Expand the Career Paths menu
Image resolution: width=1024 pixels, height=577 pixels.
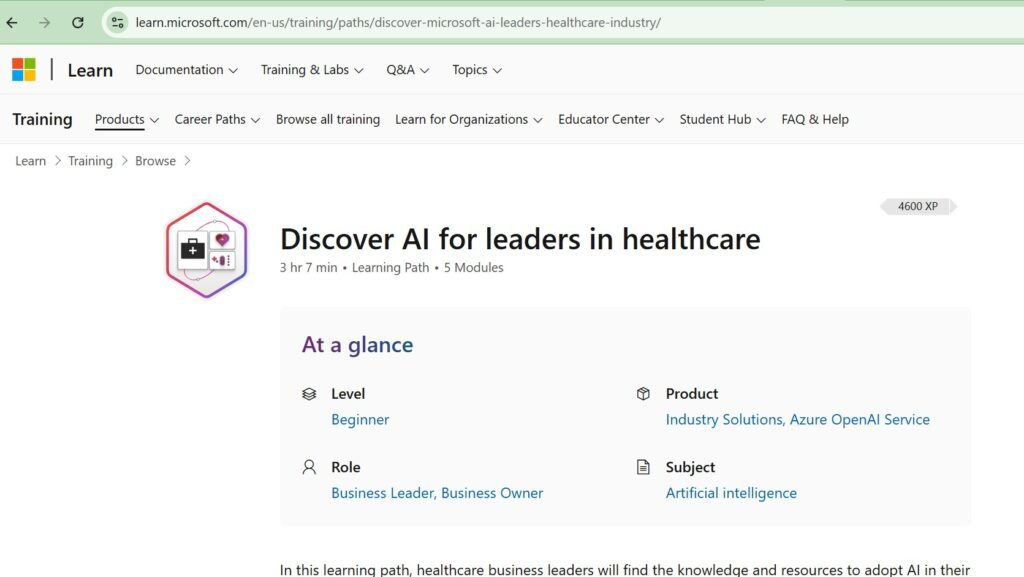click(x=217, y=119)
